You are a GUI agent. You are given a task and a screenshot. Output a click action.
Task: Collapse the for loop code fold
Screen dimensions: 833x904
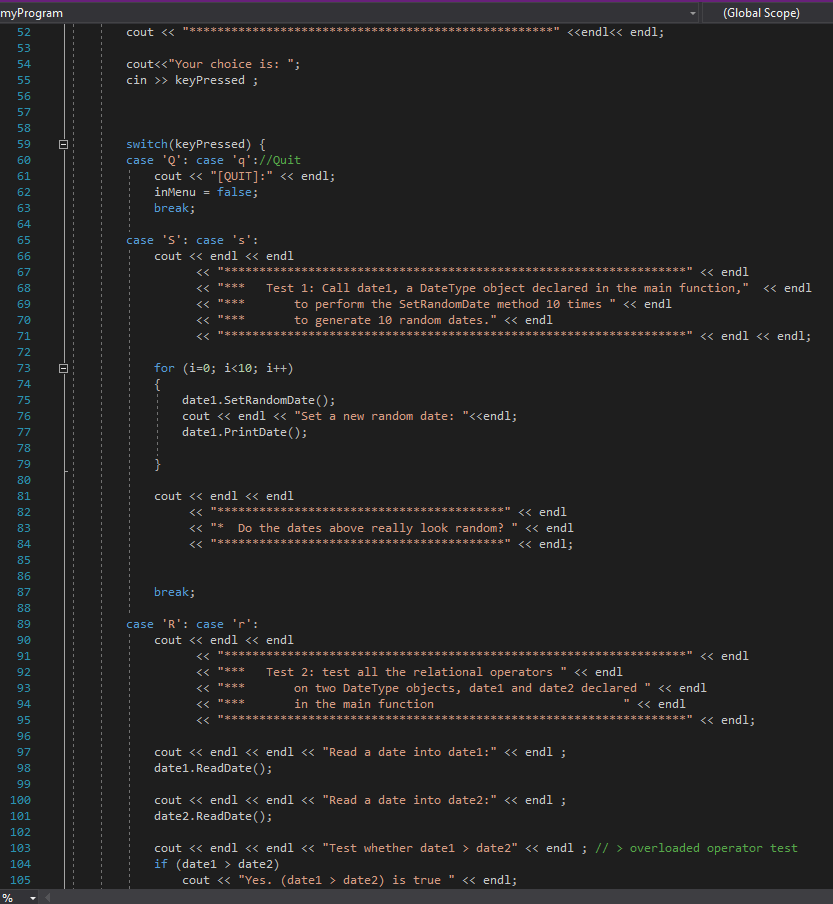[63, 368]
